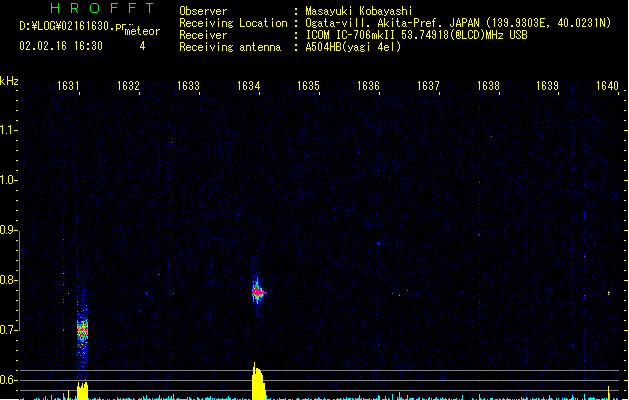Click observer name Masayuki Kobayashi

pyautogui.click(x=359, y=11)
